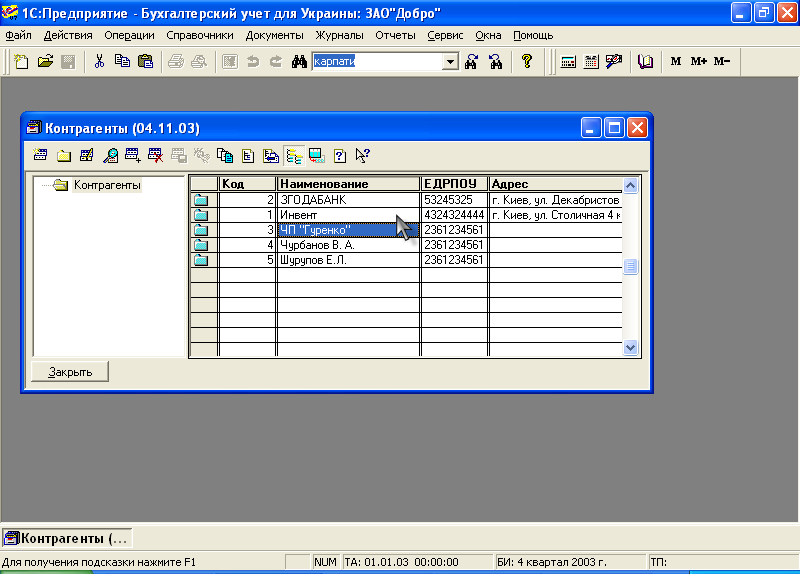Click the open book icon in main toolbar
800x574 pixels.
point(645,62)
